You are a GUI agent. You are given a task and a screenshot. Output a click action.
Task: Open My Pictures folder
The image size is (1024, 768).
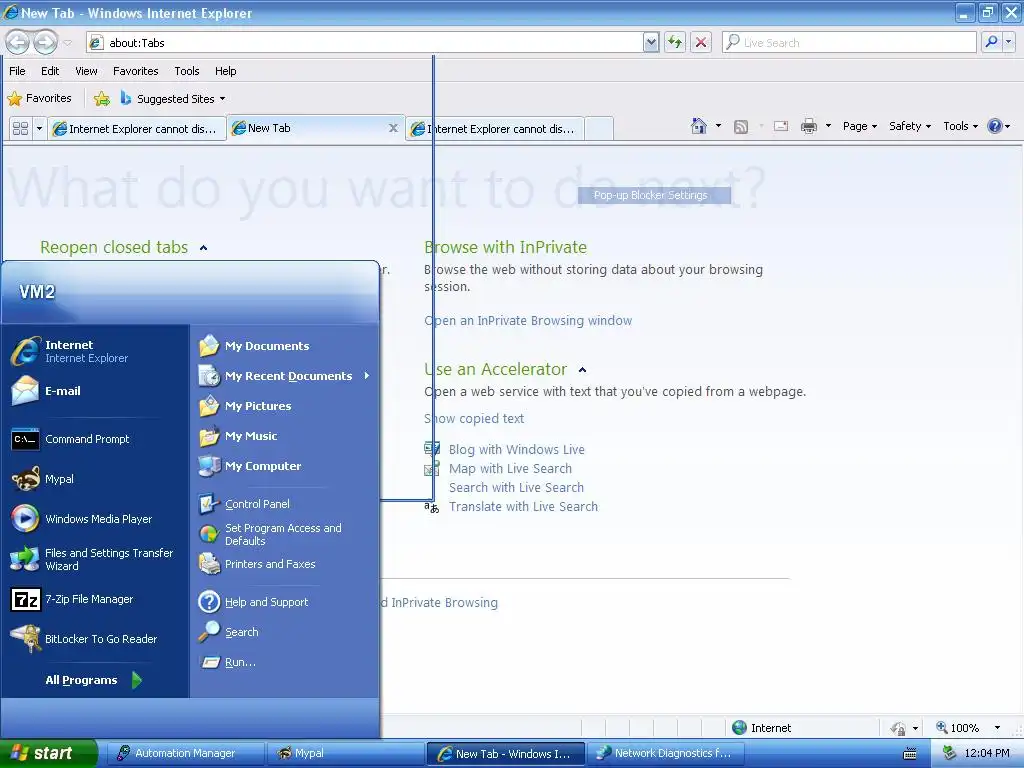point(285,406)
